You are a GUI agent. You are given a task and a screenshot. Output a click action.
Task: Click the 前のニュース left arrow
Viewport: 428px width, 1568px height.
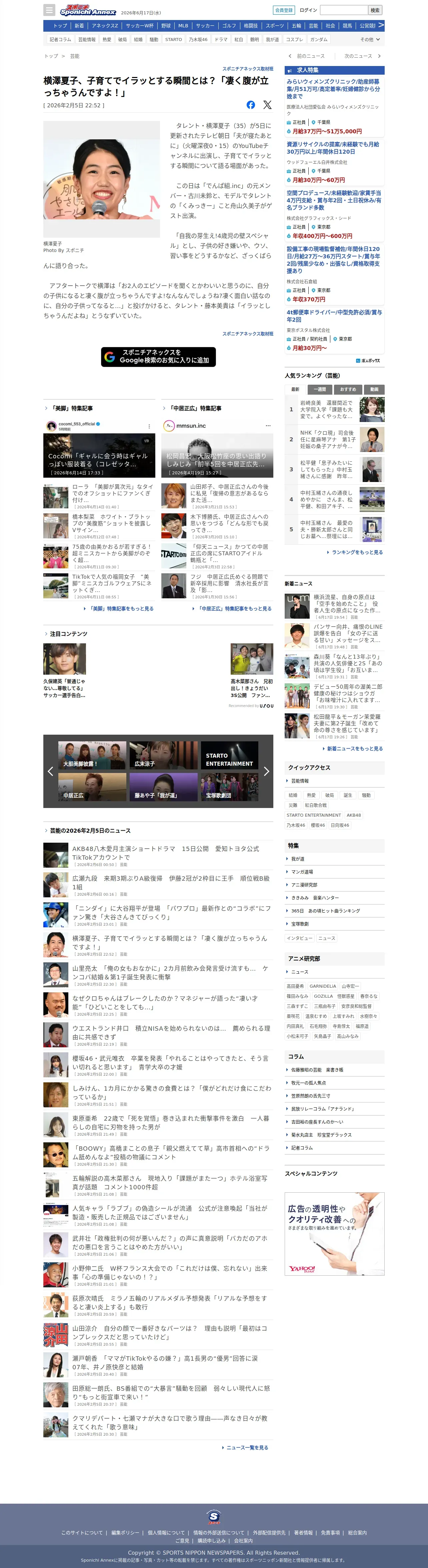tap(290, 56)
